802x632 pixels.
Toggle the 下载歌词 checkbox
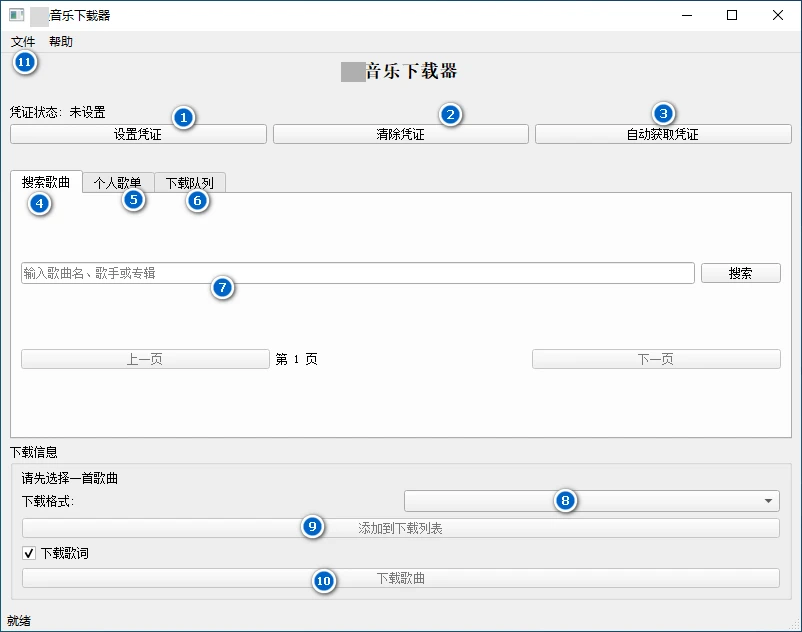(29, 553)
